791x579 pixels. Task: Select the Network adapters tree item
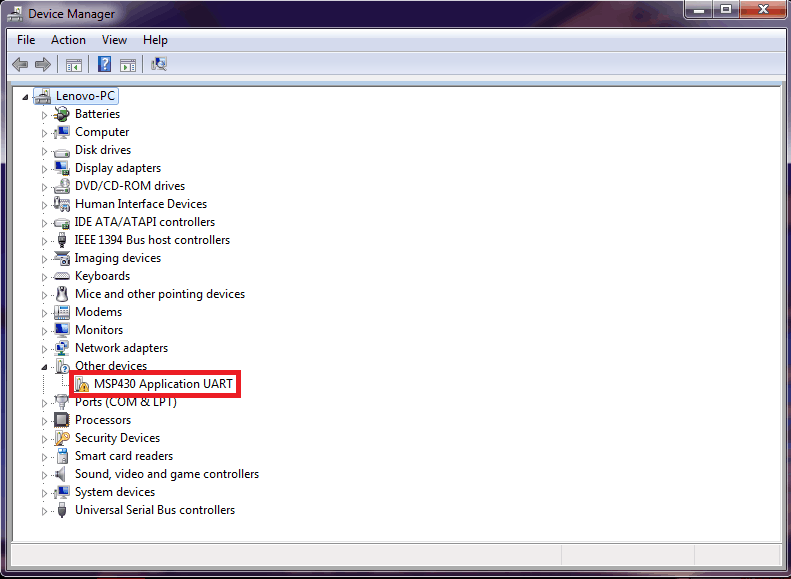[121, 348]
